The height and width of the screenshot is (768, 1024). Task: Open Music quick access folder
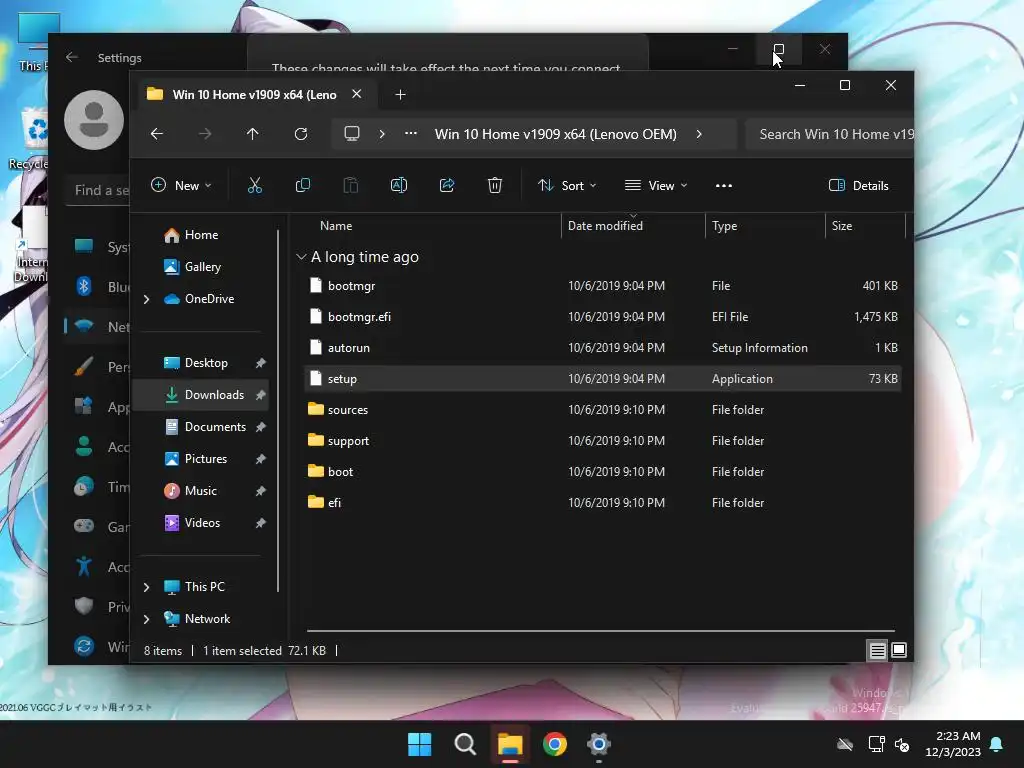200,491
